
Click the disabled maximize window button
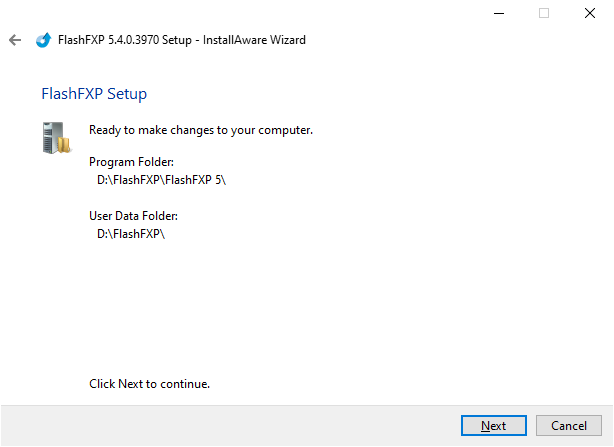(x=544, y=13)
